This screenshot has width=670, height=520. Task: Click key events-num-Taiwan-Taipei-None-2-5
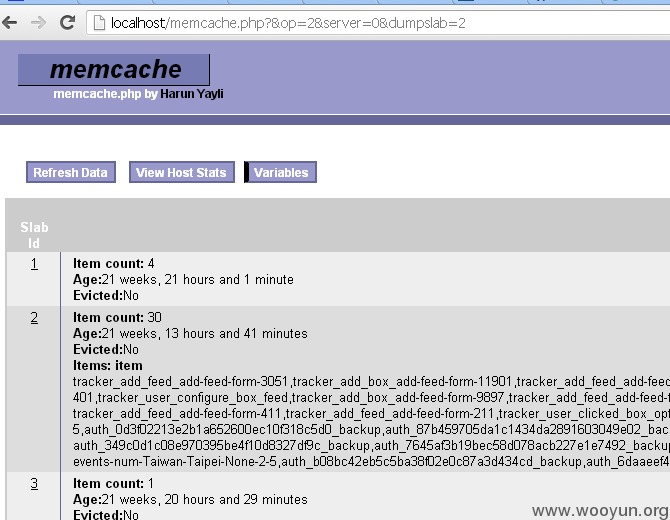[x=175, y=462]
